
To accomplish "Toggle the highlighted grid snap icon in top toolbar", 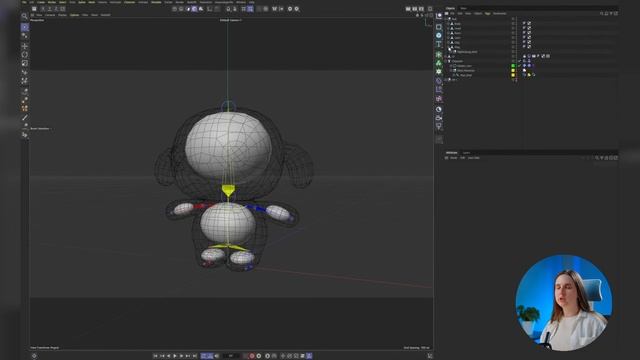I will tap(250, 9).
